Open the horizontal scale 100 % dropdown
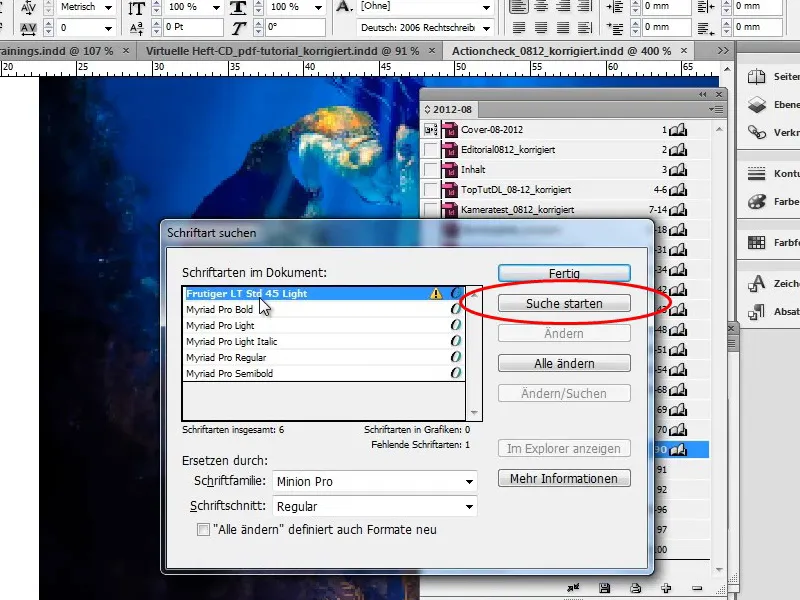The height and width of the screenshot is (600, 800). click(318, 8)
